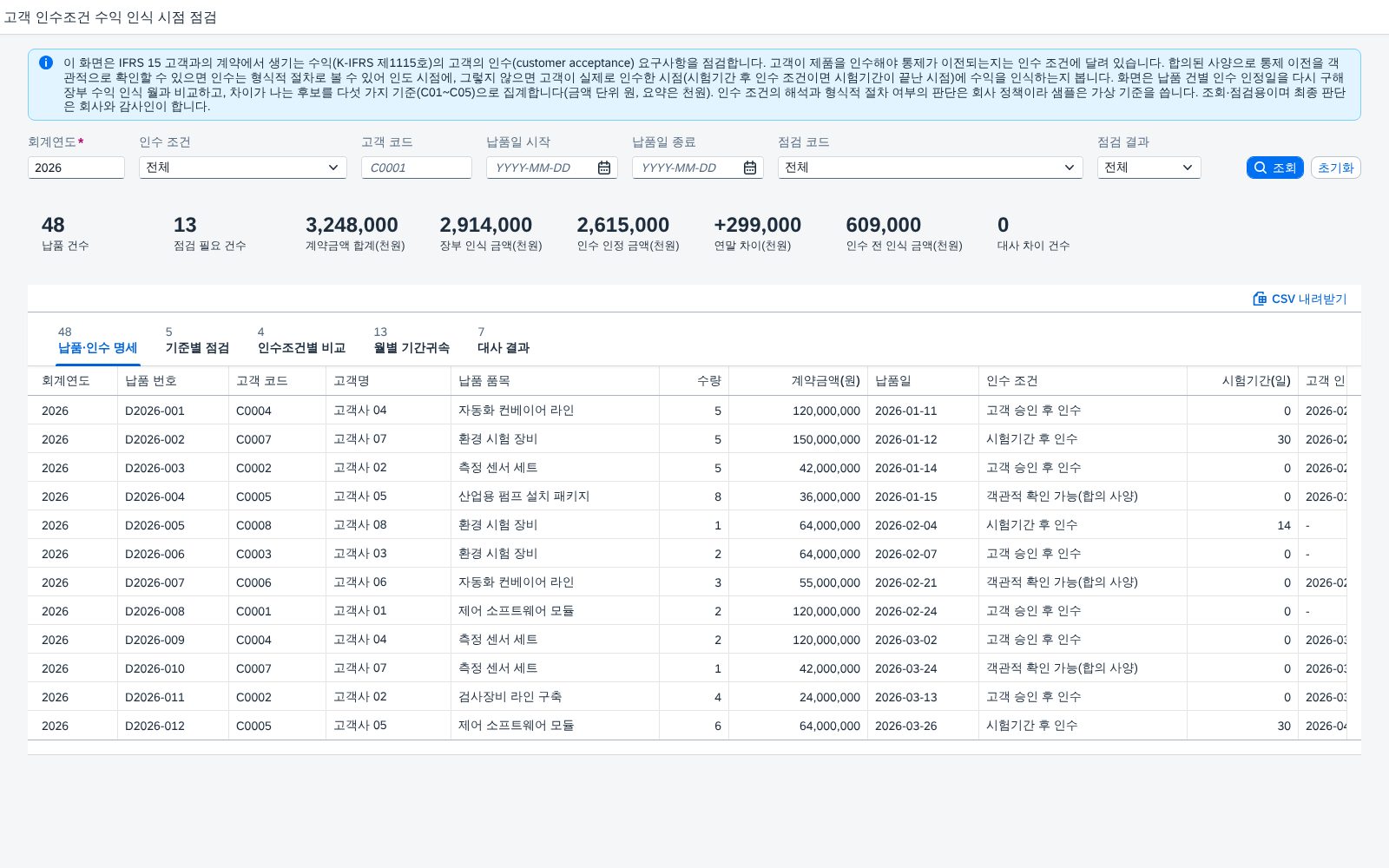Click the 납품일 column header

tap(924, 381)
